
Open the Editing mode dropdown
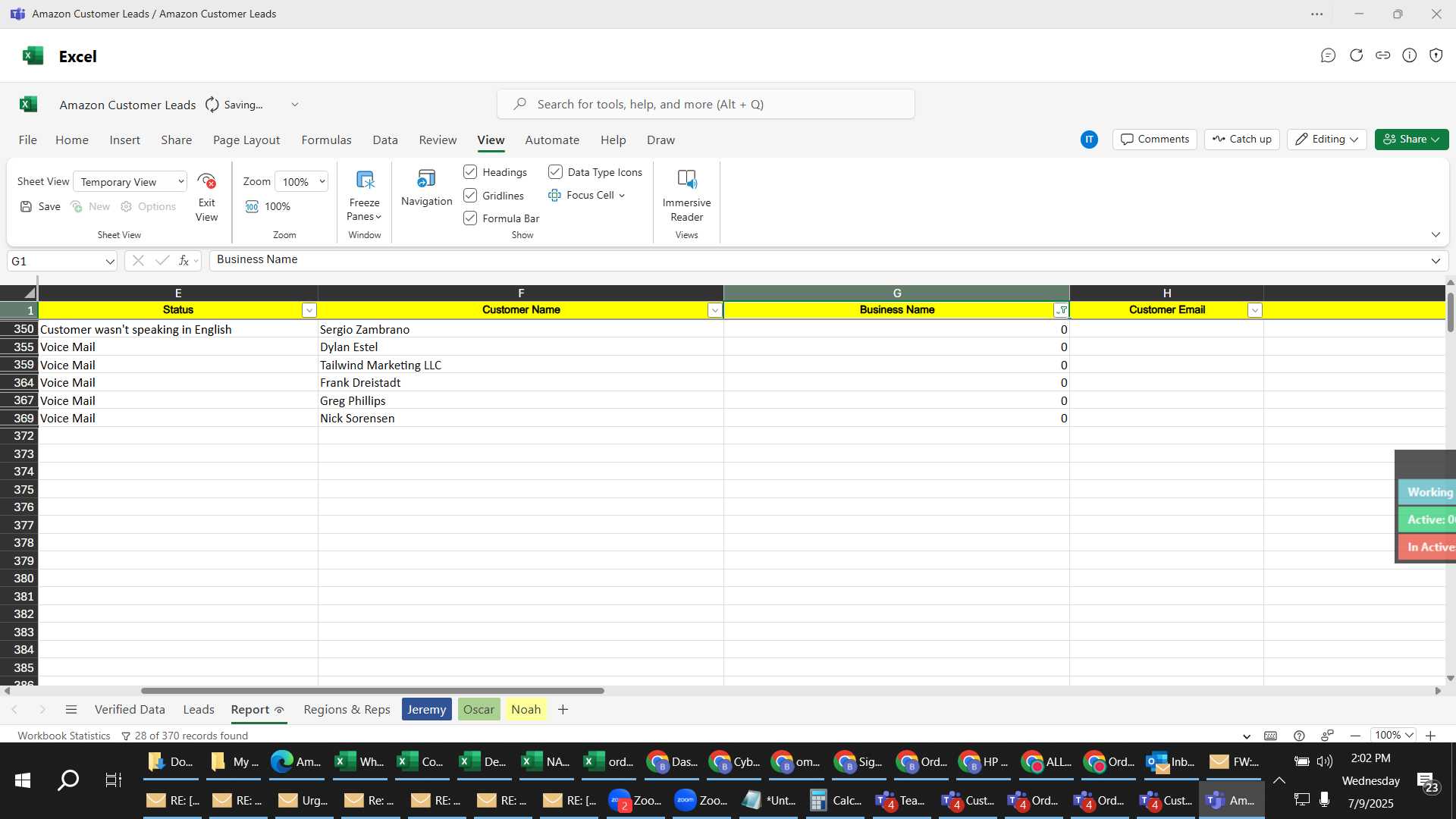point(1326,140)
